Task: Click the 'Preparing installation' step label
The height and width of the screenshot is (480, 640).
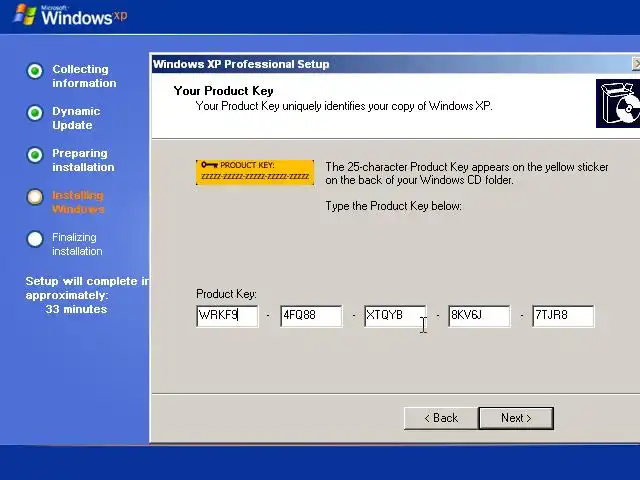Action: [x=83, y=160]
